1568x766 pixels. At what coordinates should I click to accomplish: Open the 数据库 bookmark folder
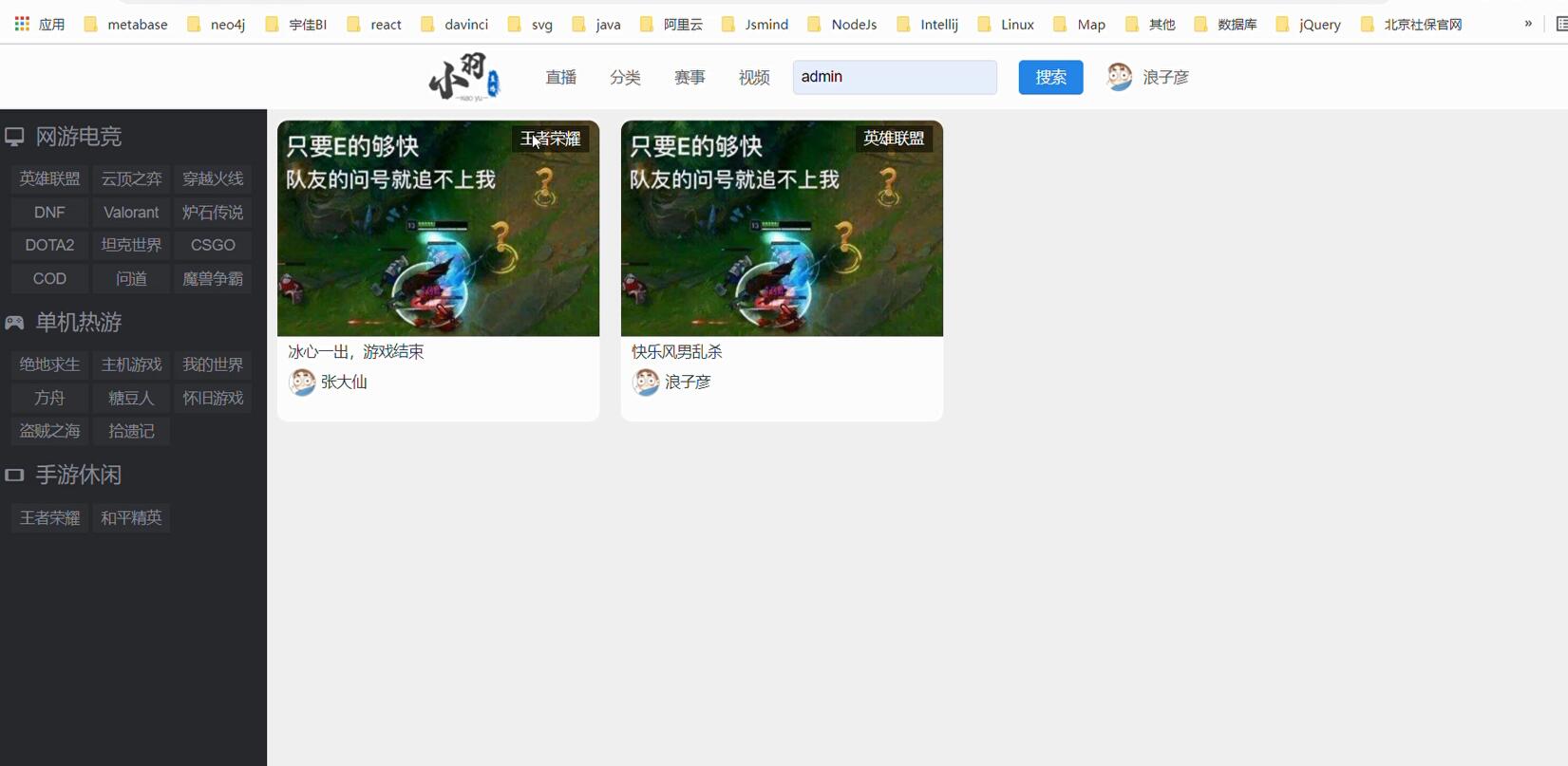click(x=1226, y=24)
